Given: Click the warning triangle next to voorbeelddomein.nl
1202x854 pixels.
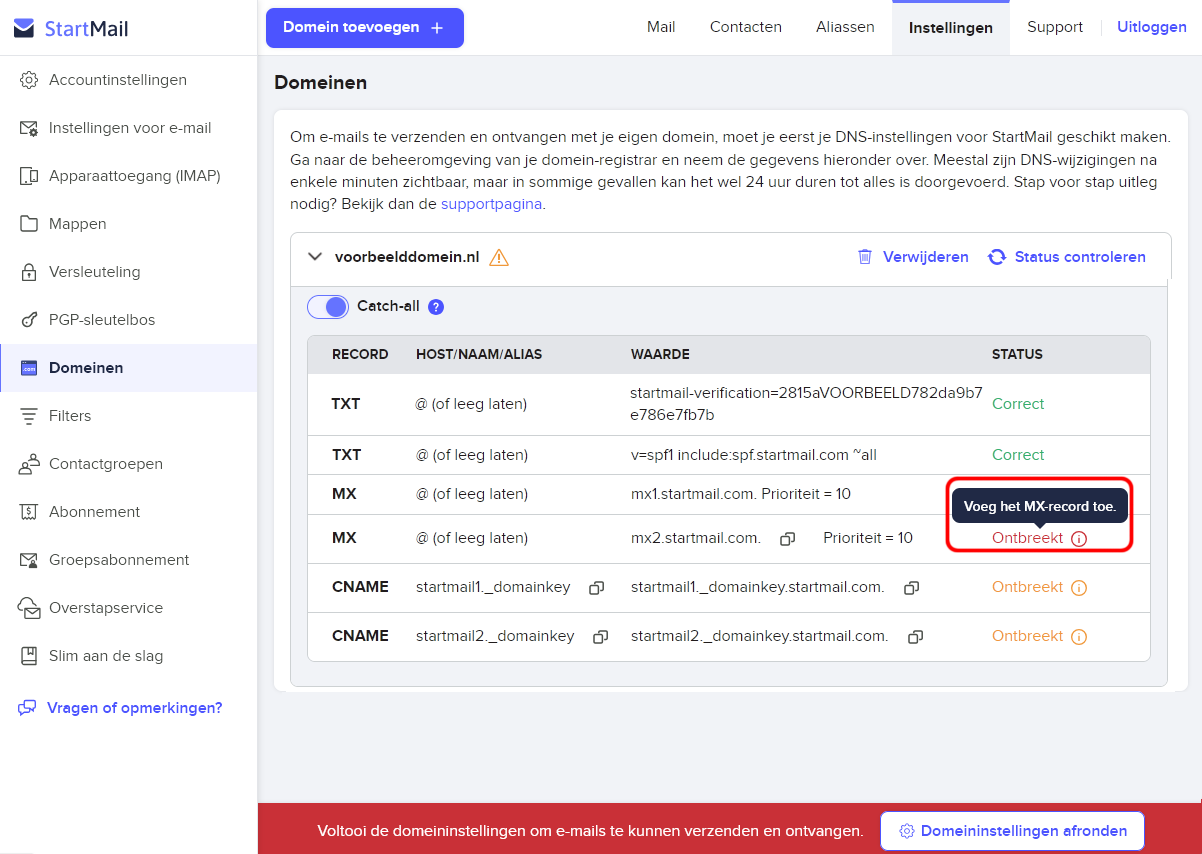Looking at the screenshot, I should point(499,257).
